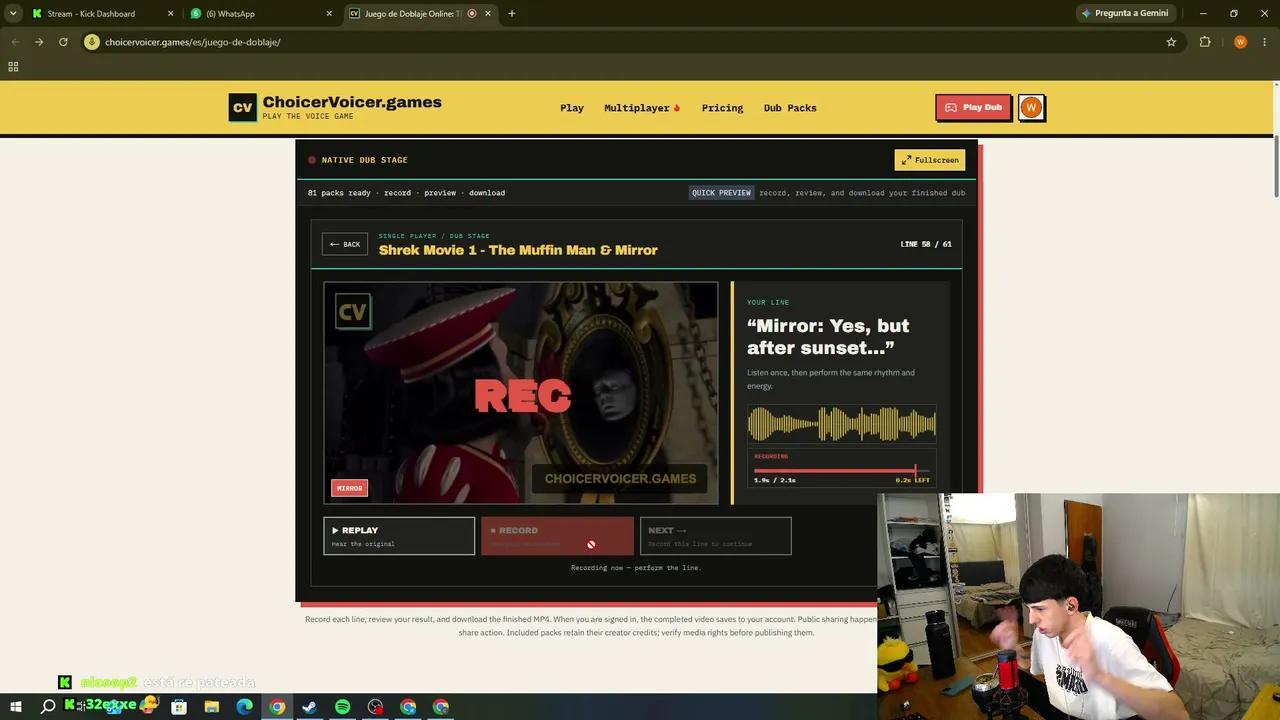Click the Shrek video preview showing REC
Screen dimensions: 1280x720
[520, 393]
